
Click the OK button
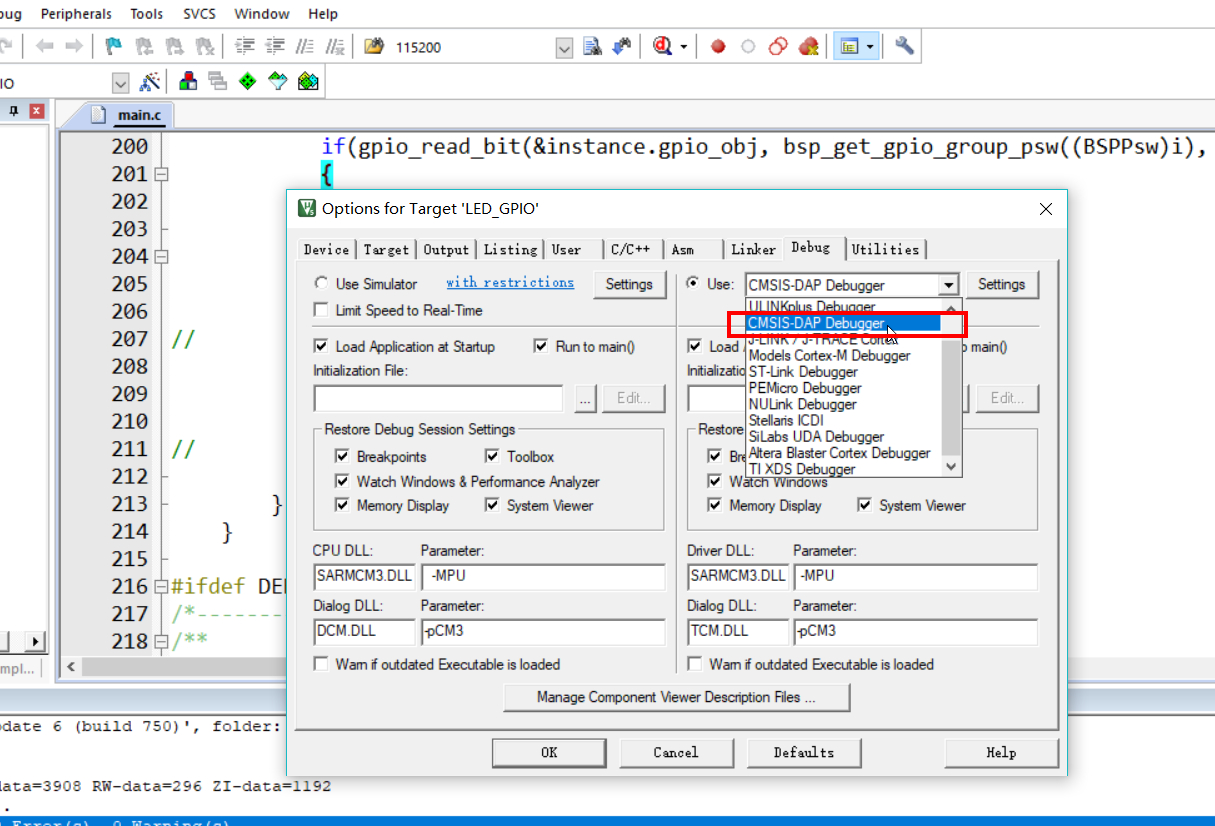click(x=549, y=752)
